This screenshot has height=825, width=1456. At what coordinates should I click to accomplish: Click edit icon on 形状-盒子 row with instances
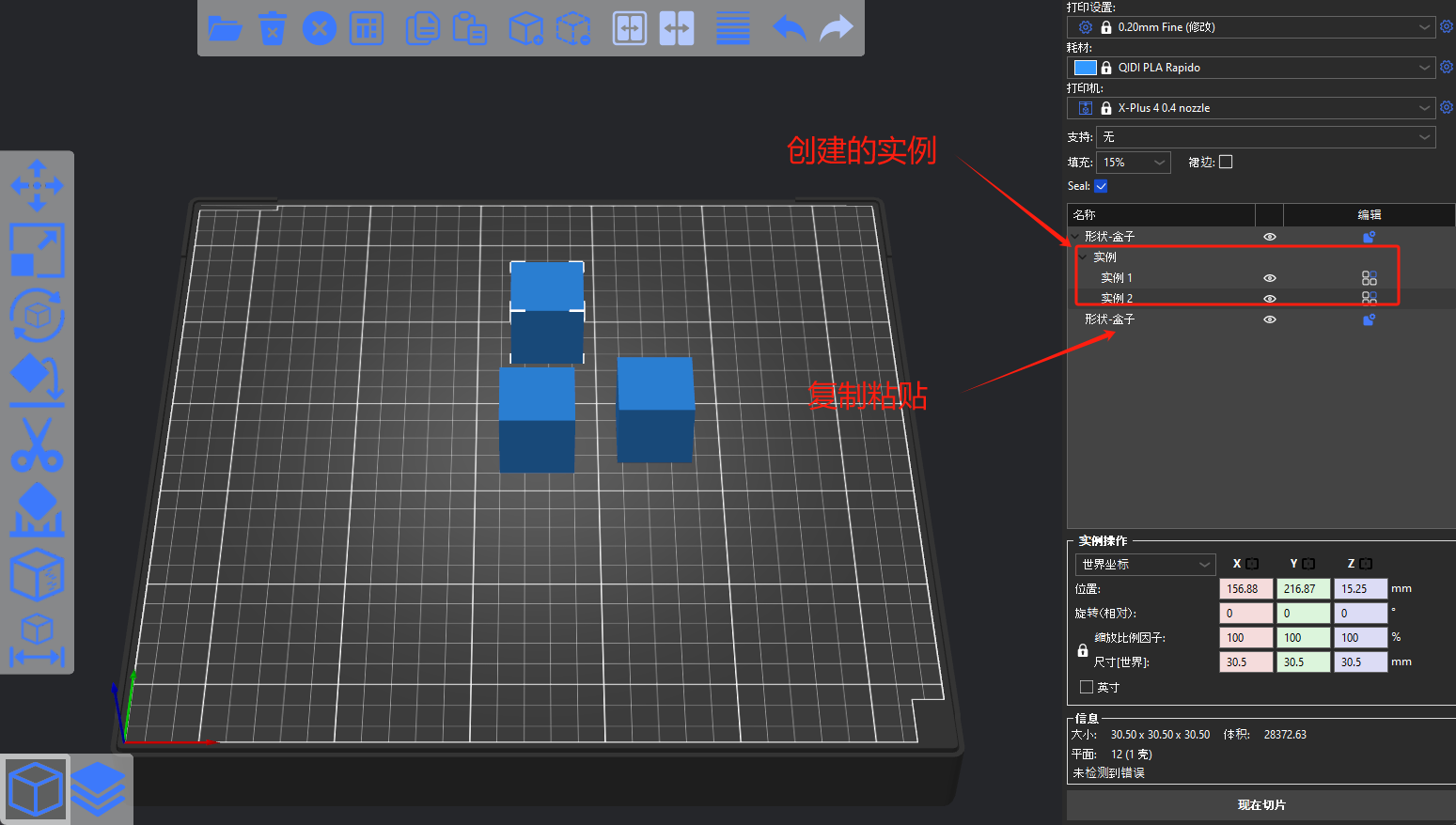(x=1370, y=237)
